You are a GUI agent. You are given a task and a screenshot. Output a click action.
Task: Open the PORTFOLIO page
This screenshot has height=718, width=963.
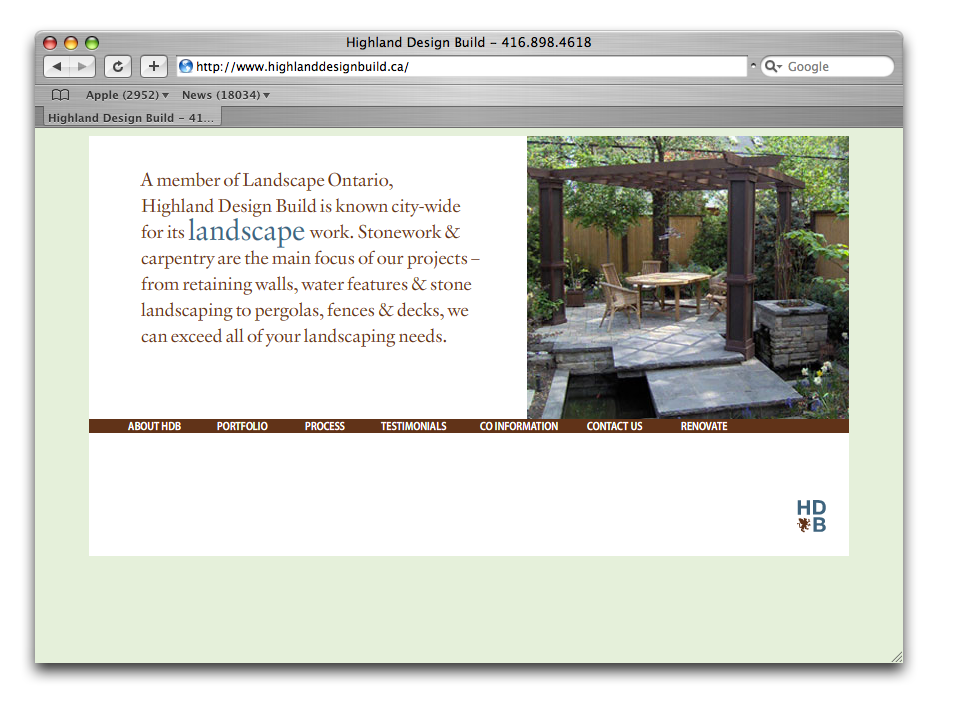pyautogui.click(x=242, y=426)
